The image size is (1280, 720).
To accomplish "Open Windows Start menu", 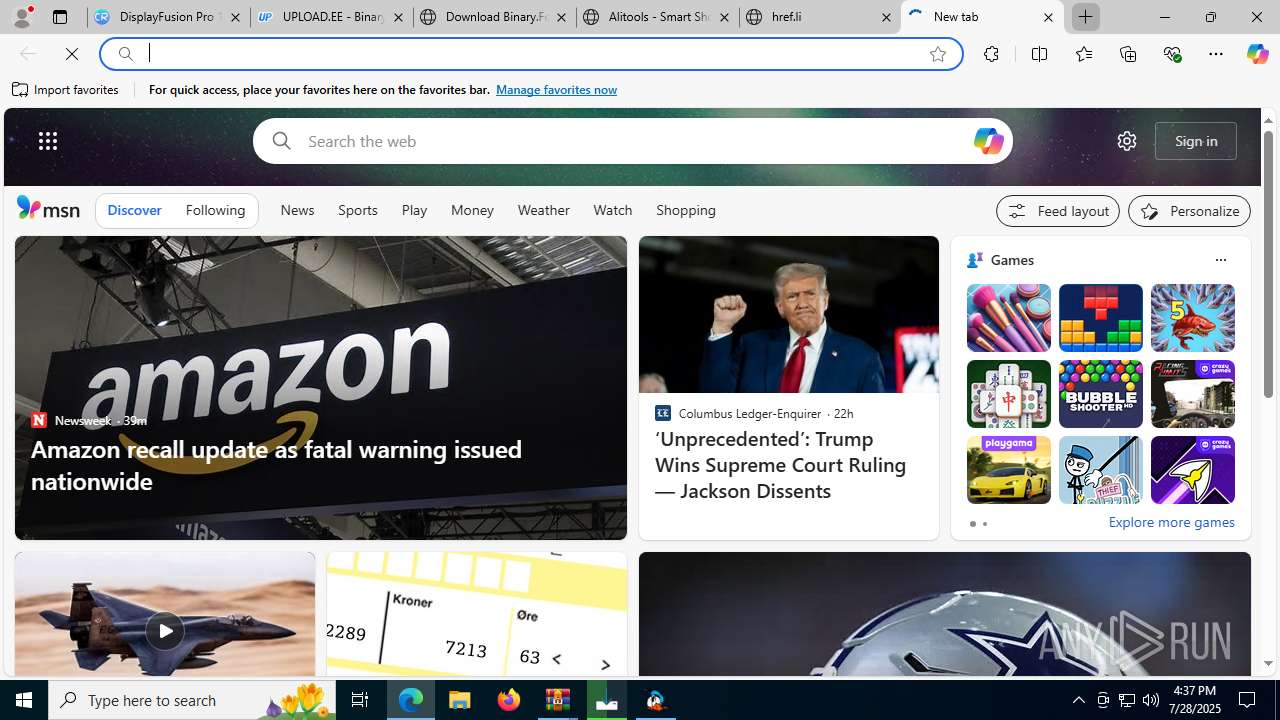I will tap(24, 700).
